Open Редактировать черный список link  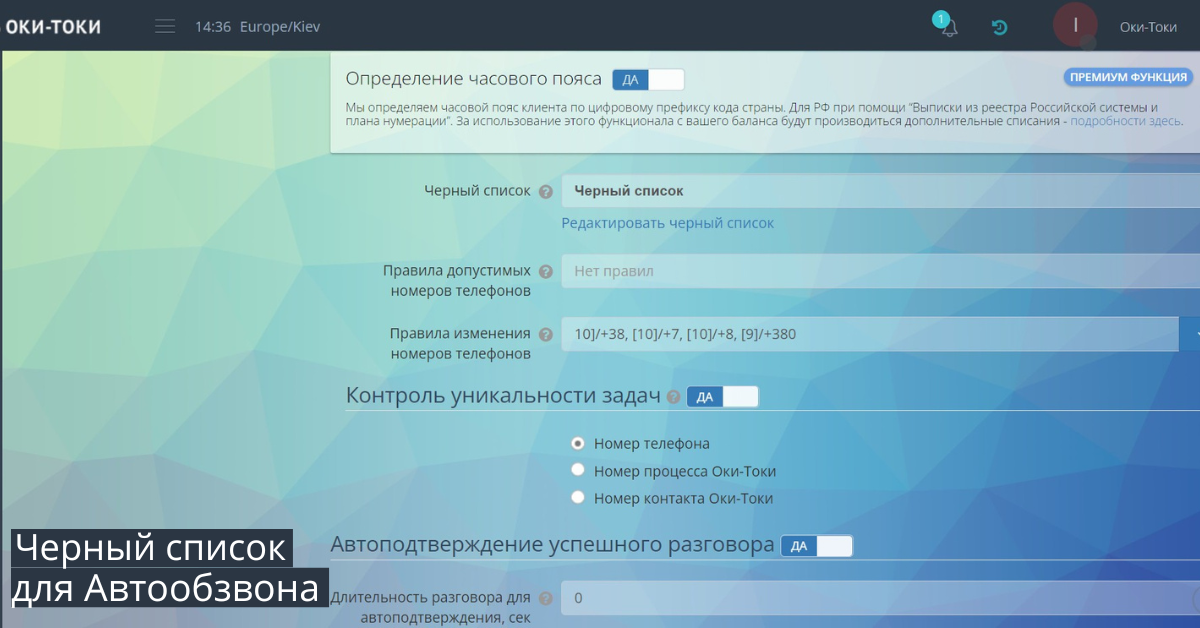(x=667, y=223)
